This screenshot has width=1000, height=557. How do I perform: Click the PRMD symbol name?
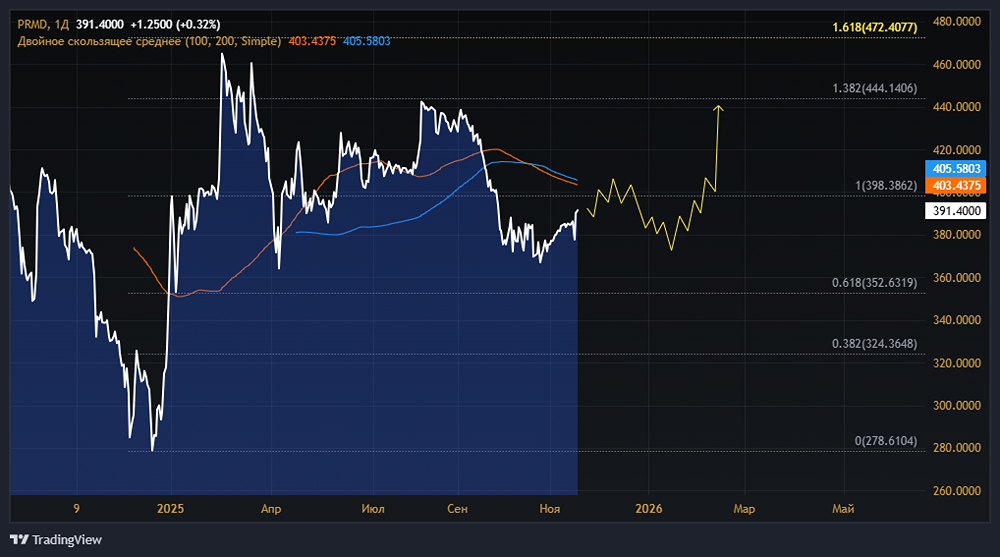click(32, 25)
